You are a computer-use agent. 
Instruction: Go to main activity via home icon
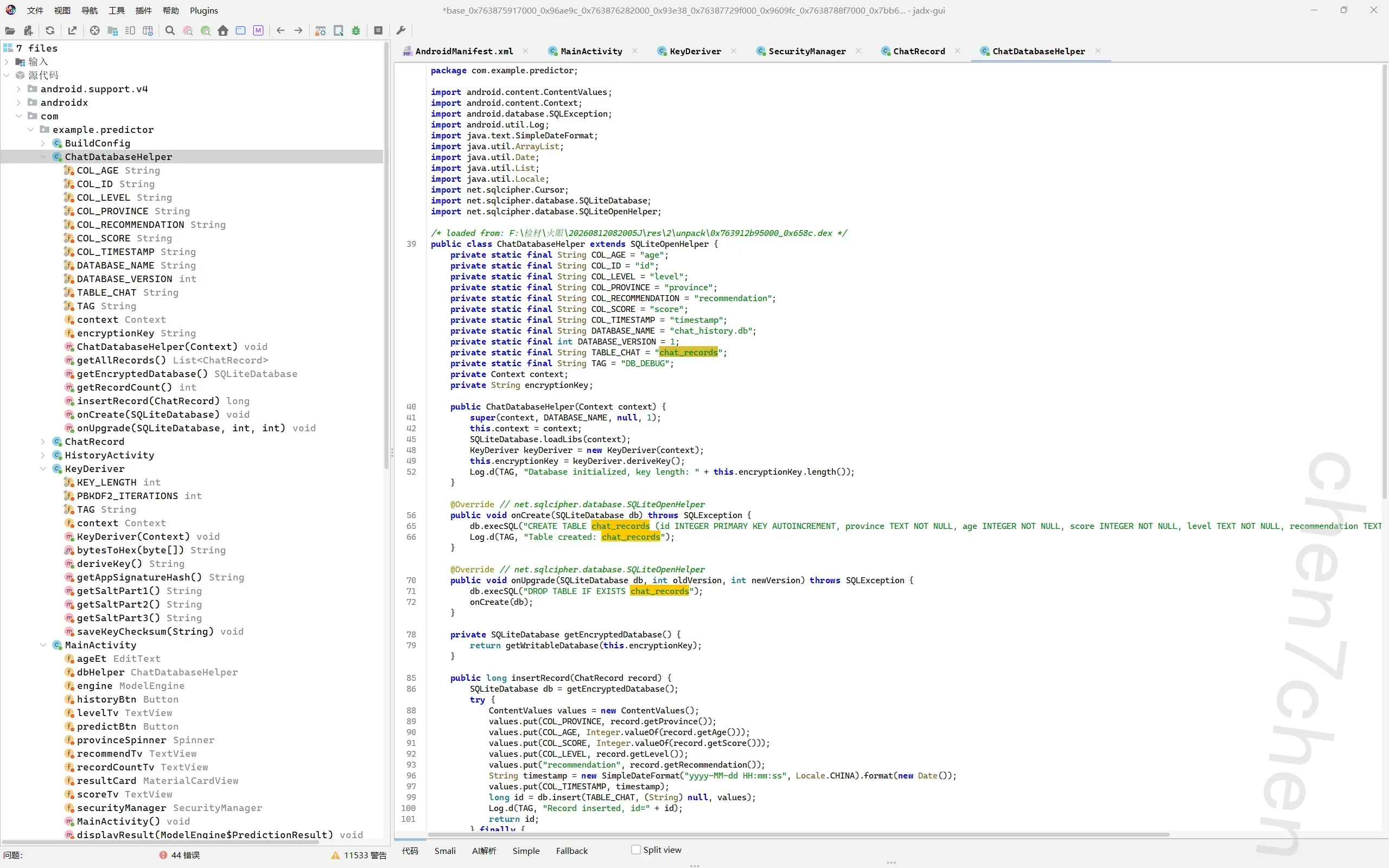pyautogui.click(x=222, y=30)
